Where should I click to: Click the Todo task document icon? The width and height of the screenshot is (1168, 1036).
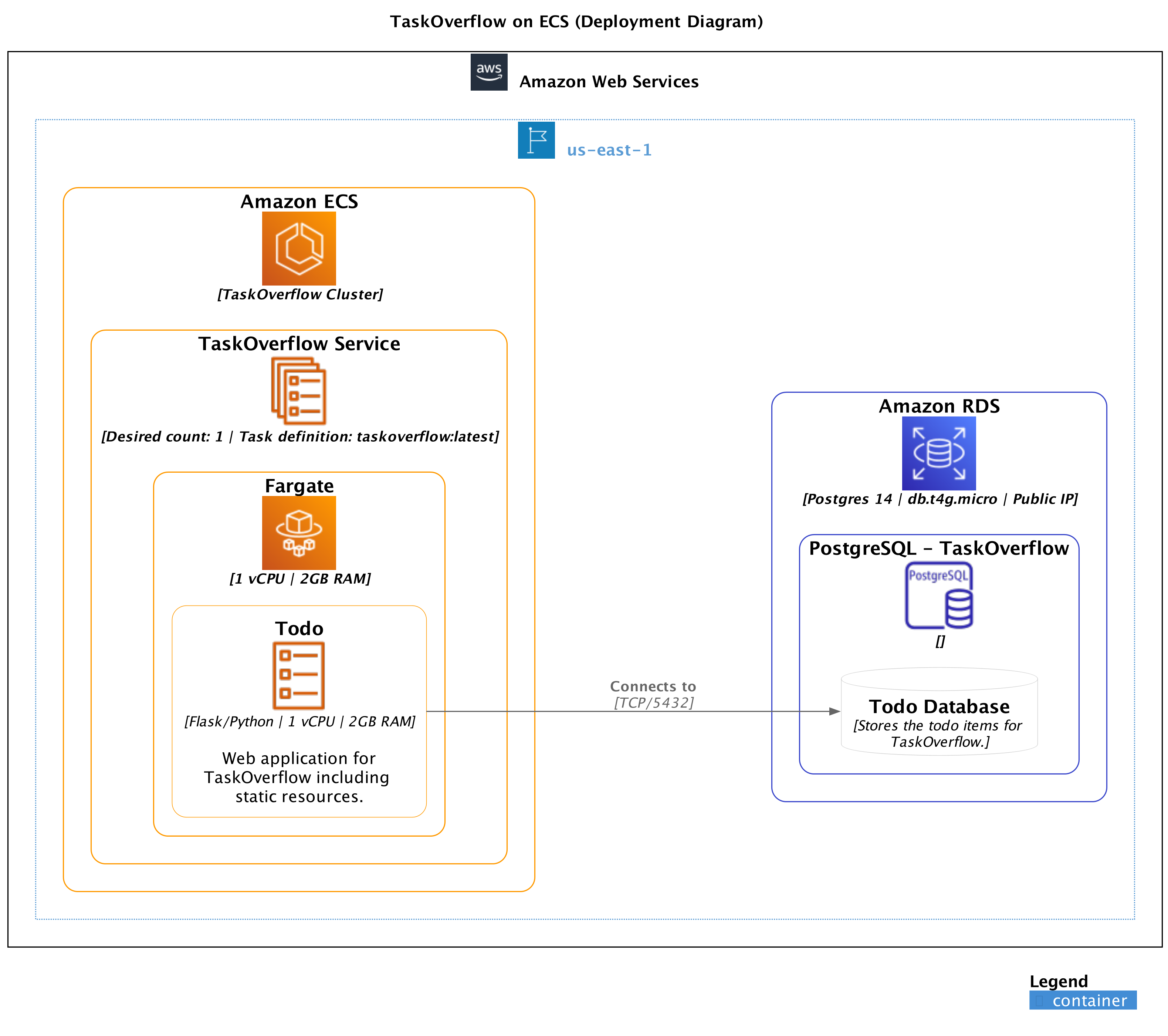tap(299, 675)
